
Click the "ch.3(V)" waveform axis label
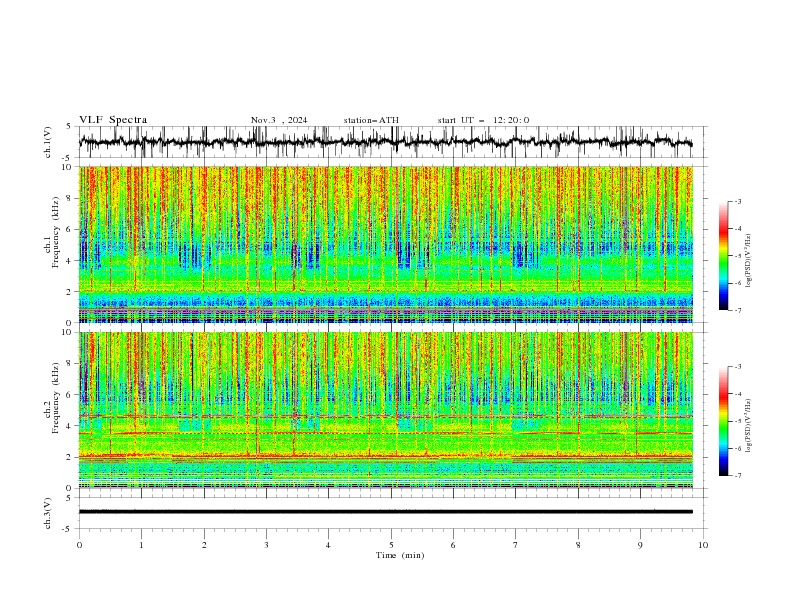pos(48,513)
